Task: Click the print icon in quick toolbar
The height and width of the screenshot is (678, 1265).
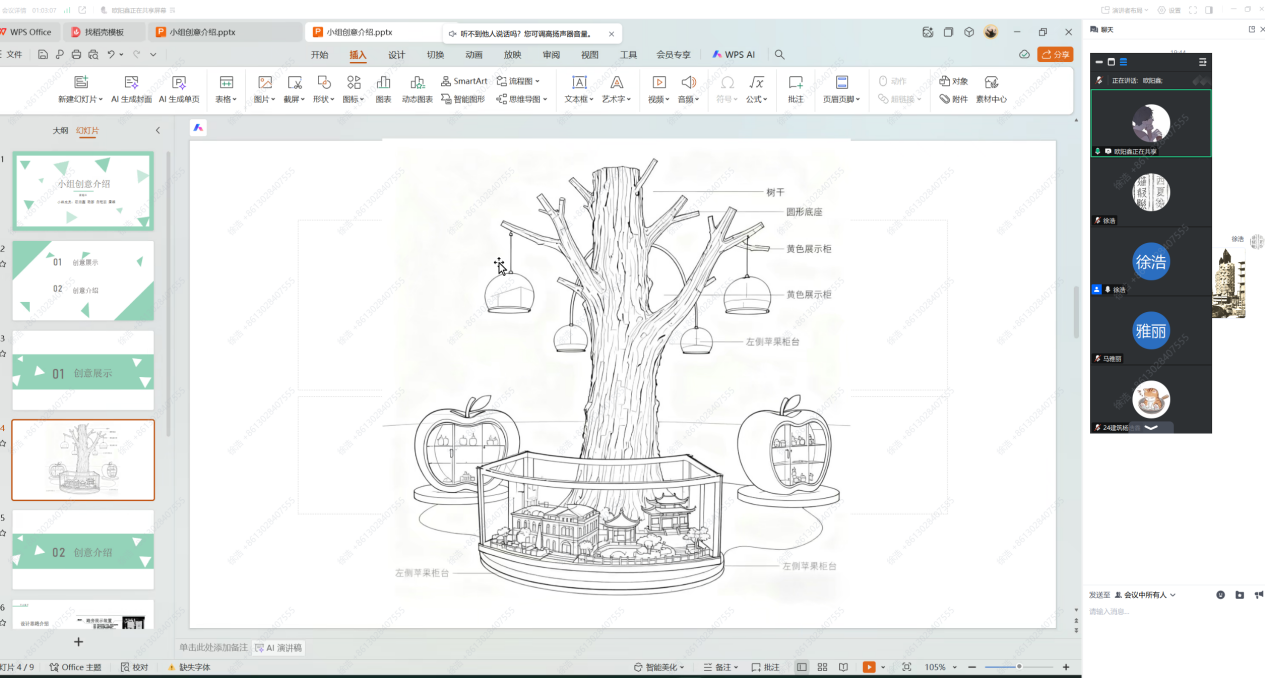Action: [x=76, y=55]
